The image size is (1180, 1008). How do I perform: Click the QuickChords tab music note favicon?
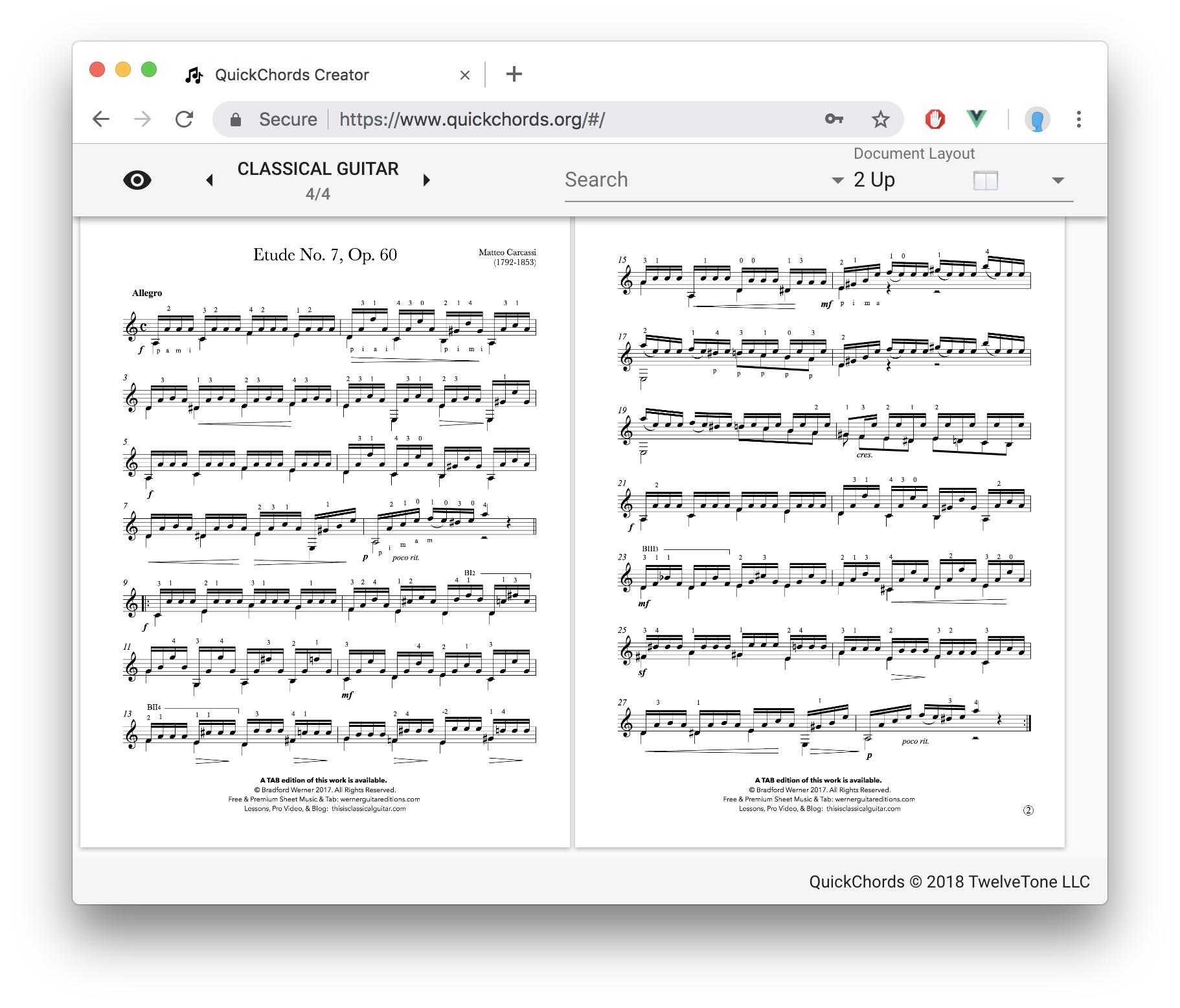coord(194,75)
